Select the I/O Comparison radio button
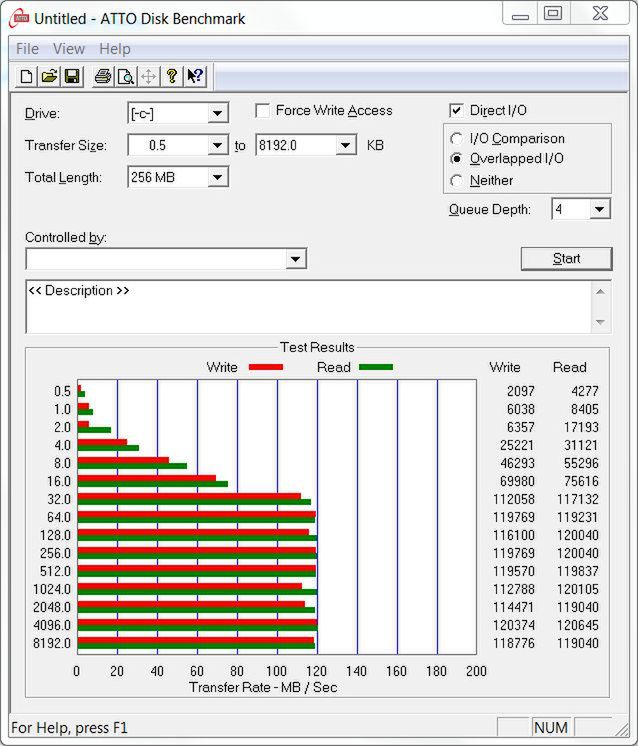 pyautogui.click(x=456, y=138)
